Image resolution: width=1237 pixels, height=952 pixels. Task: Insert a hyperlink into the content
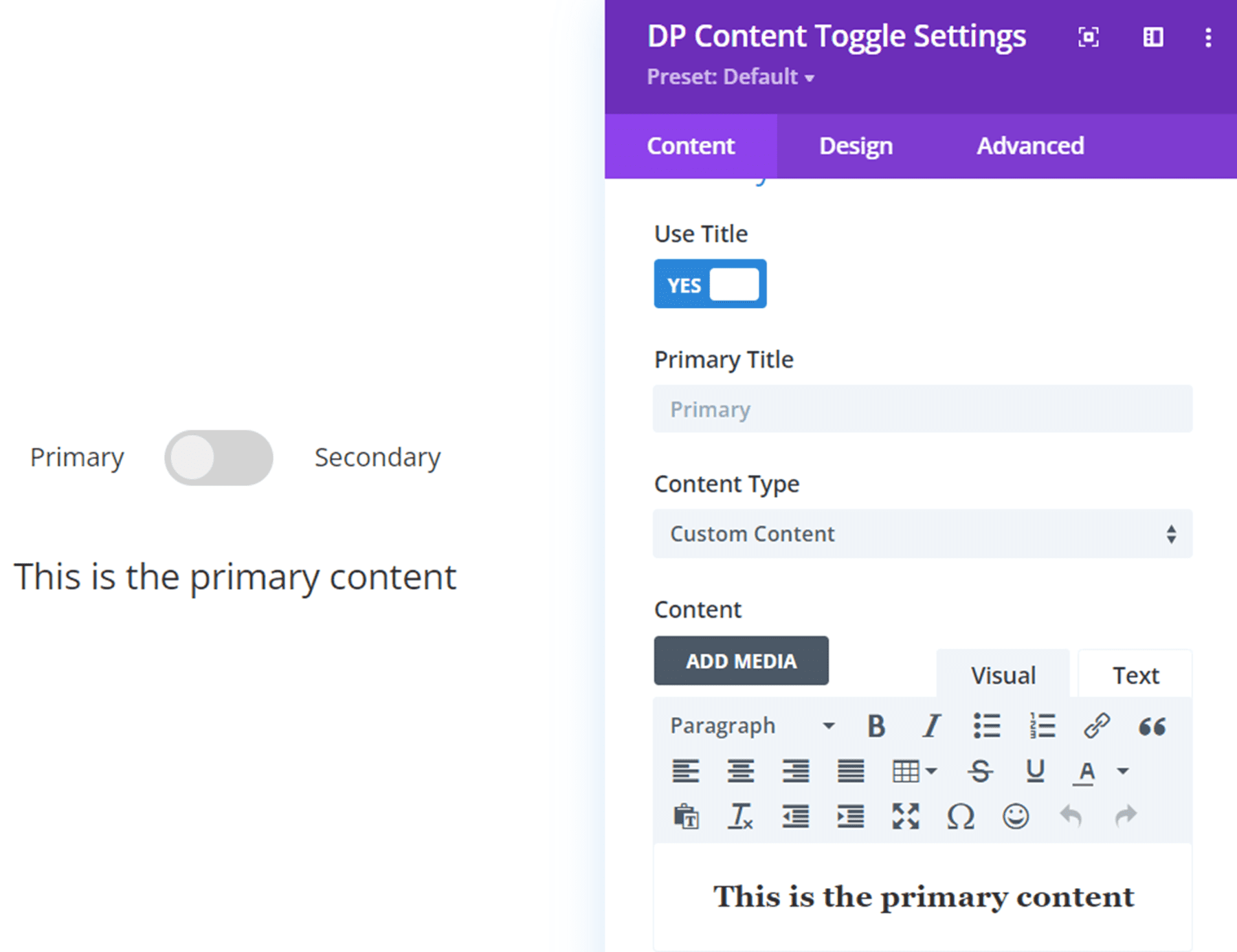tap(1097, 725)
